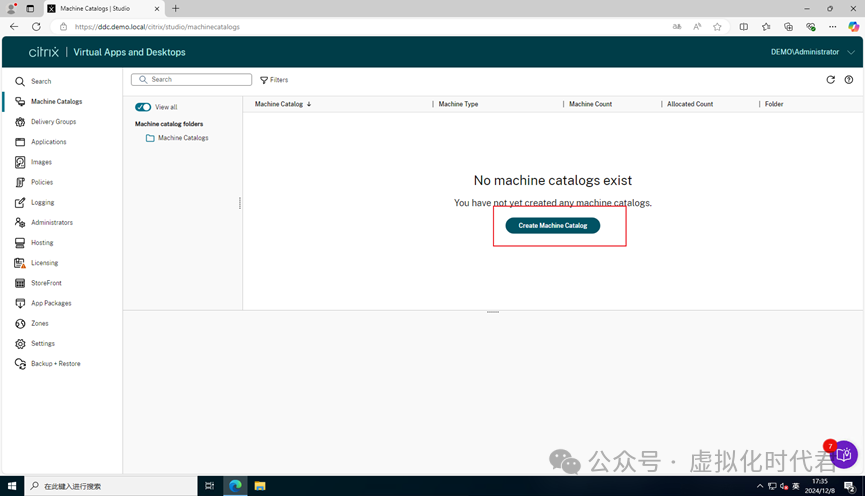Screen dimensions: 865x496
Task: Click the purple floating assistant button
Action: click(x=843, y=454)
